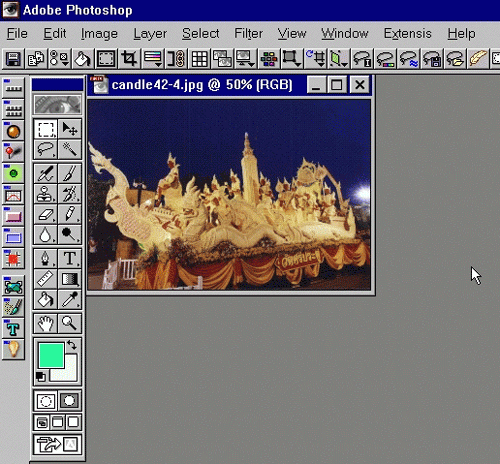Screen dimensions: 500x464
Task: Click the light bulb tips icon
Action: pos(13,349)
